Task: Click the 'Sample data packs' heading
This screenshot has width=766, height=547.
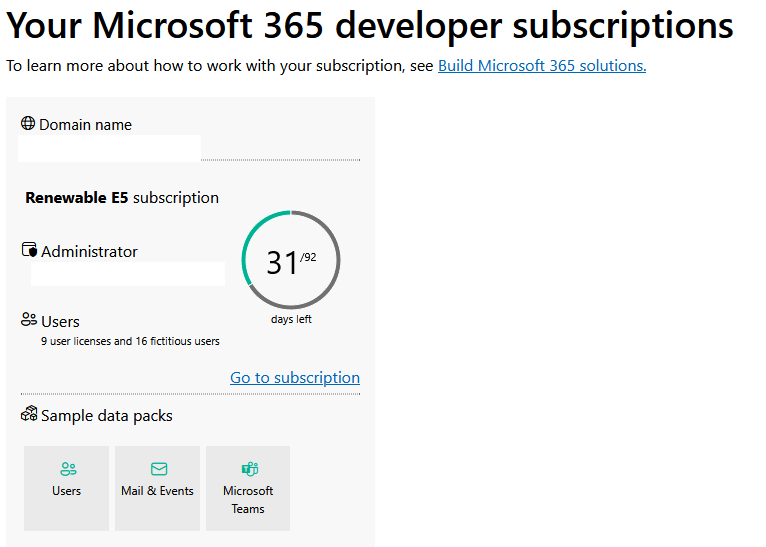Action: [106, 416]
